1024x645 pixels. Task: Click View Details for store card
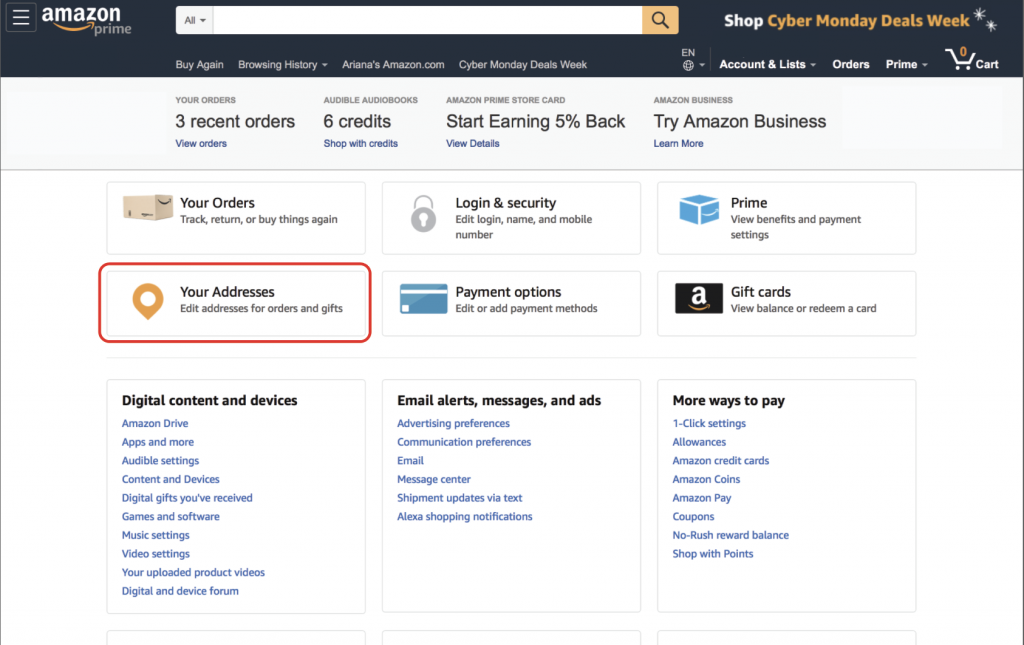pos(472,144)
